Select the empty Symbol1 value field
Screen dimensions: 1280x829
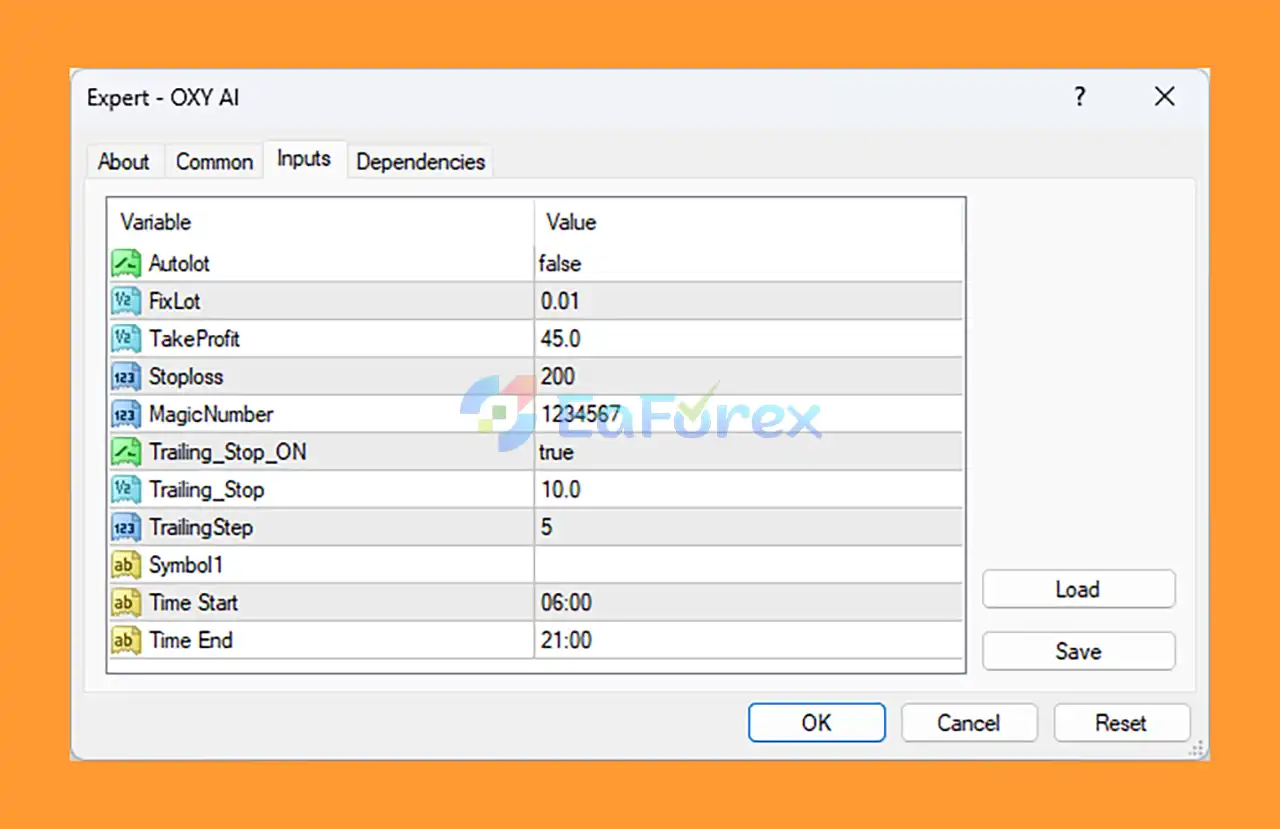click(748, 565)
